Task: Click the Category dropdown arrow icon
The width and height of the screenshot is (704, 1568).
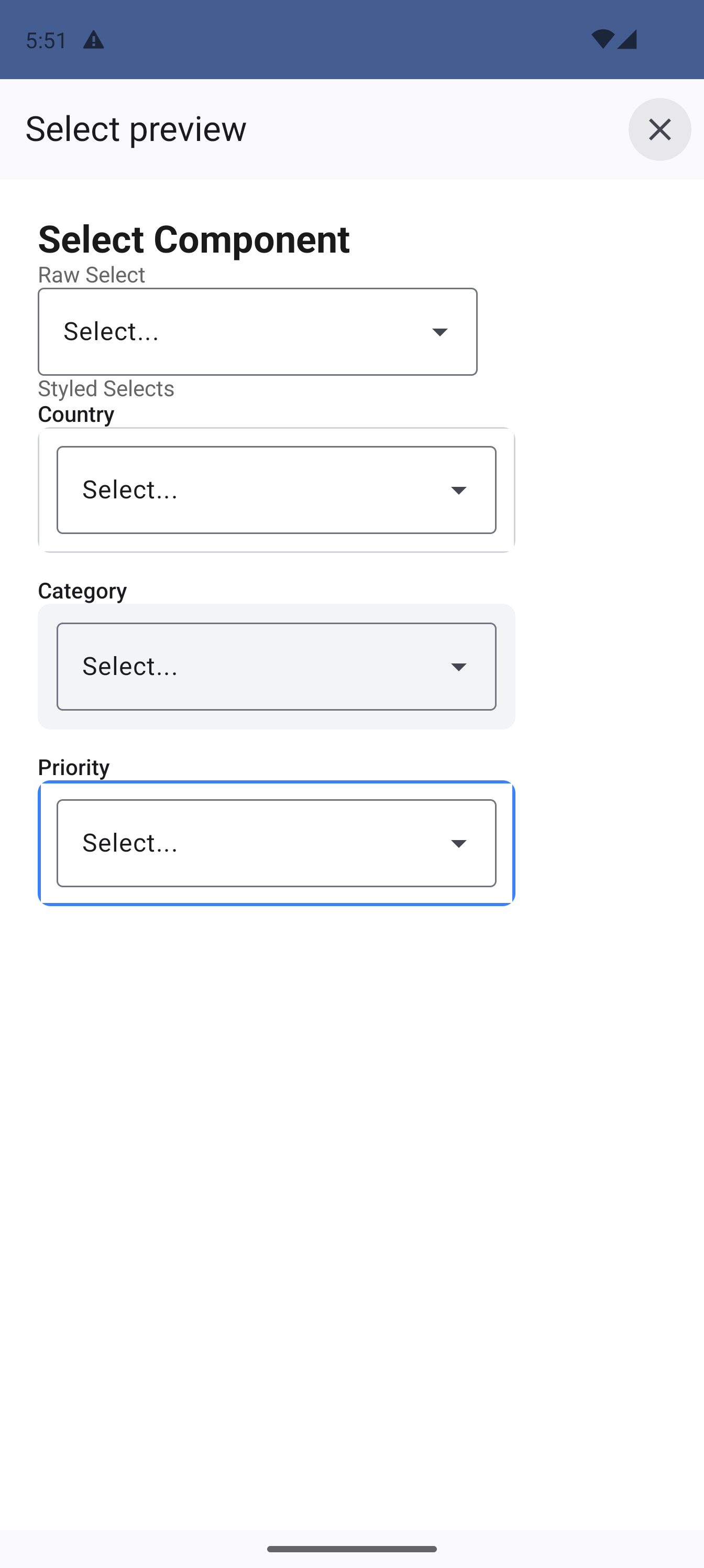Action: pyautogui.click(x=458, y=667)
